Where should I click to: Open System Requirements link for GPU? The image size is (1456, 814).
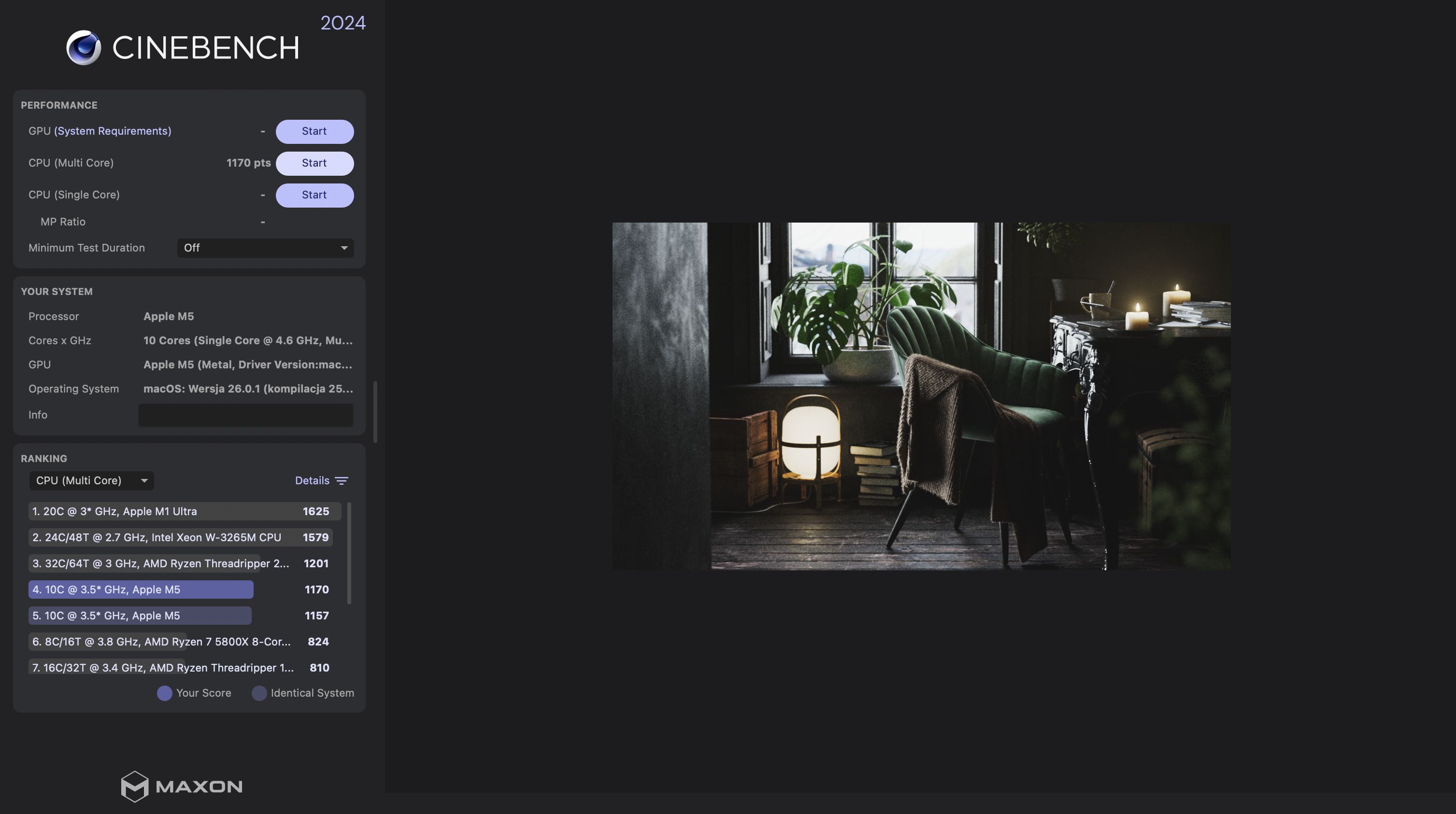tap(113, 131)
